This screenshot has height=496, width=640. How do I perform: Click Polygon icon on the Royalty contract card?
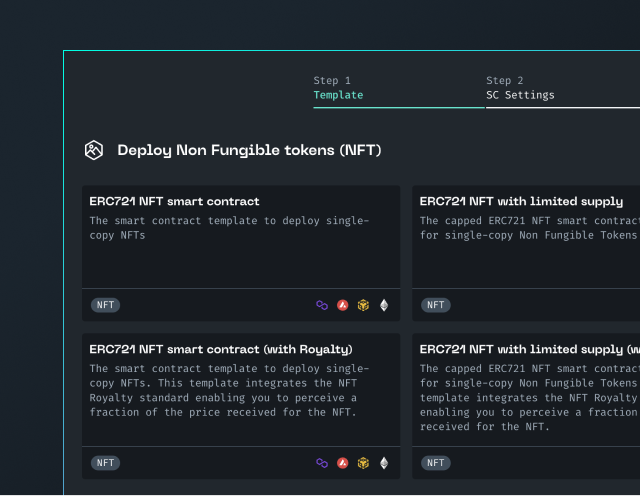(x=322, y=463)
